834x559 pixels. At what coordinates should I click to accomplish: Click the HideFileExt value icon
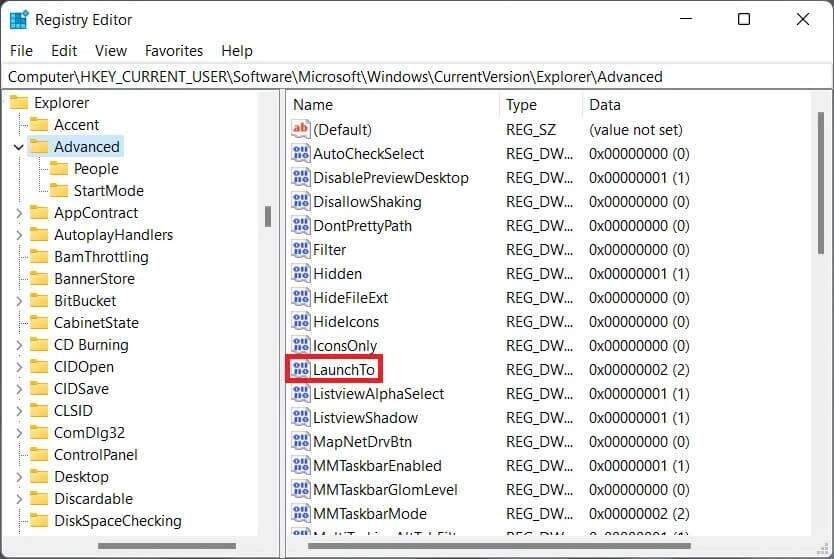pos(301,297)
